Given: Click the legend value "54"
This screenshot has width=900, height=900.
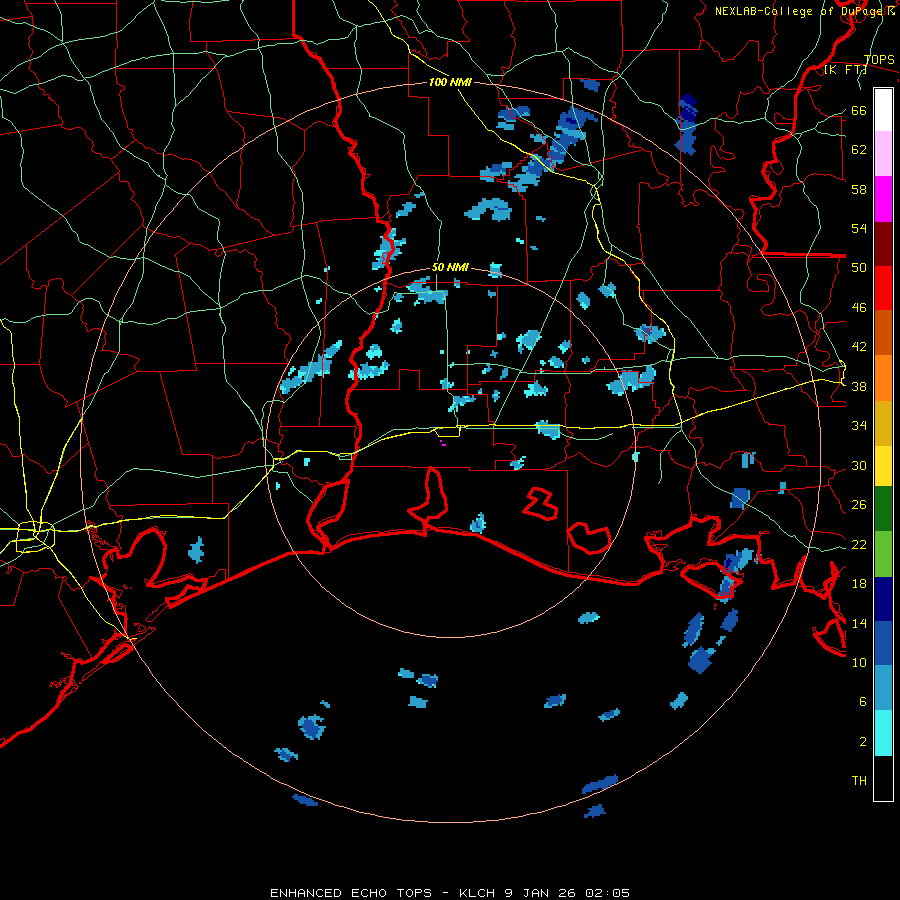Looking at the screenshot, I should tap(859, 228).
